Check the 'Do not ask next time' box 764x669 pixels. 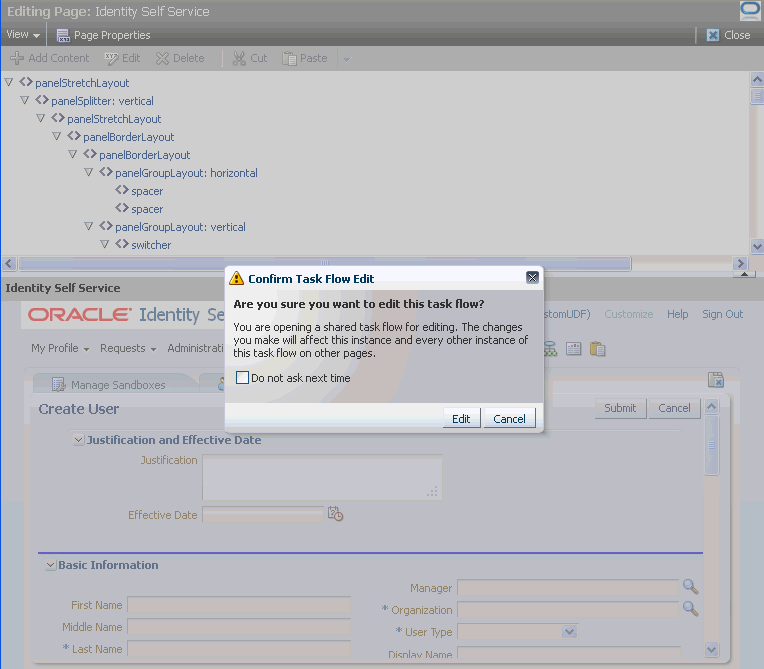click(242, 378)
